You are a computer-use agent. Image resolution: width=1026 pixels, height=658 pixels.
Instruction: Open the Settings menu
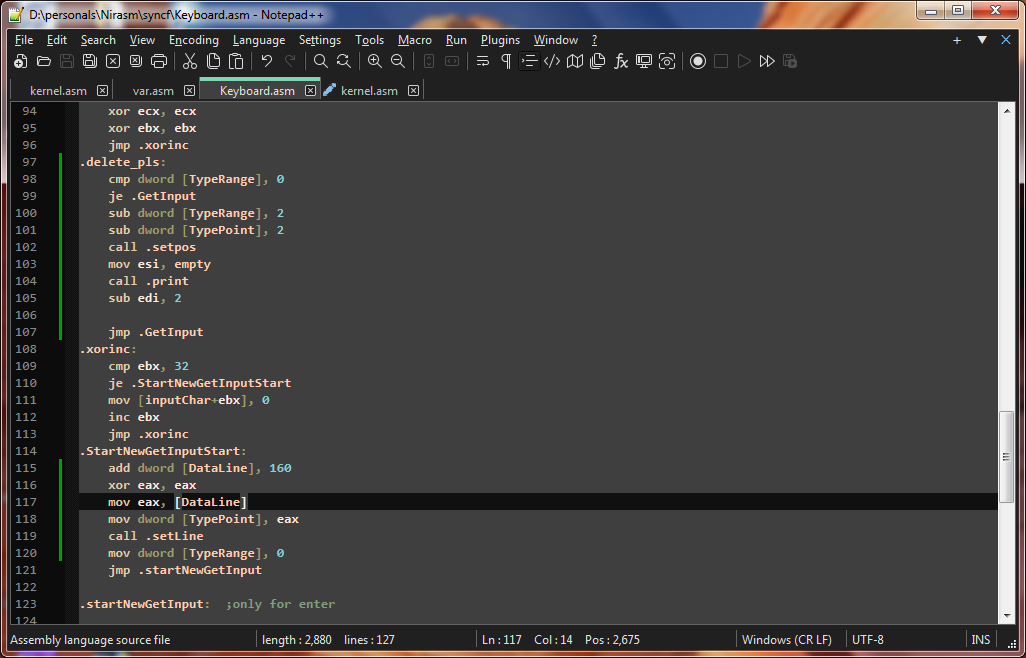click(x=320, y=40)
